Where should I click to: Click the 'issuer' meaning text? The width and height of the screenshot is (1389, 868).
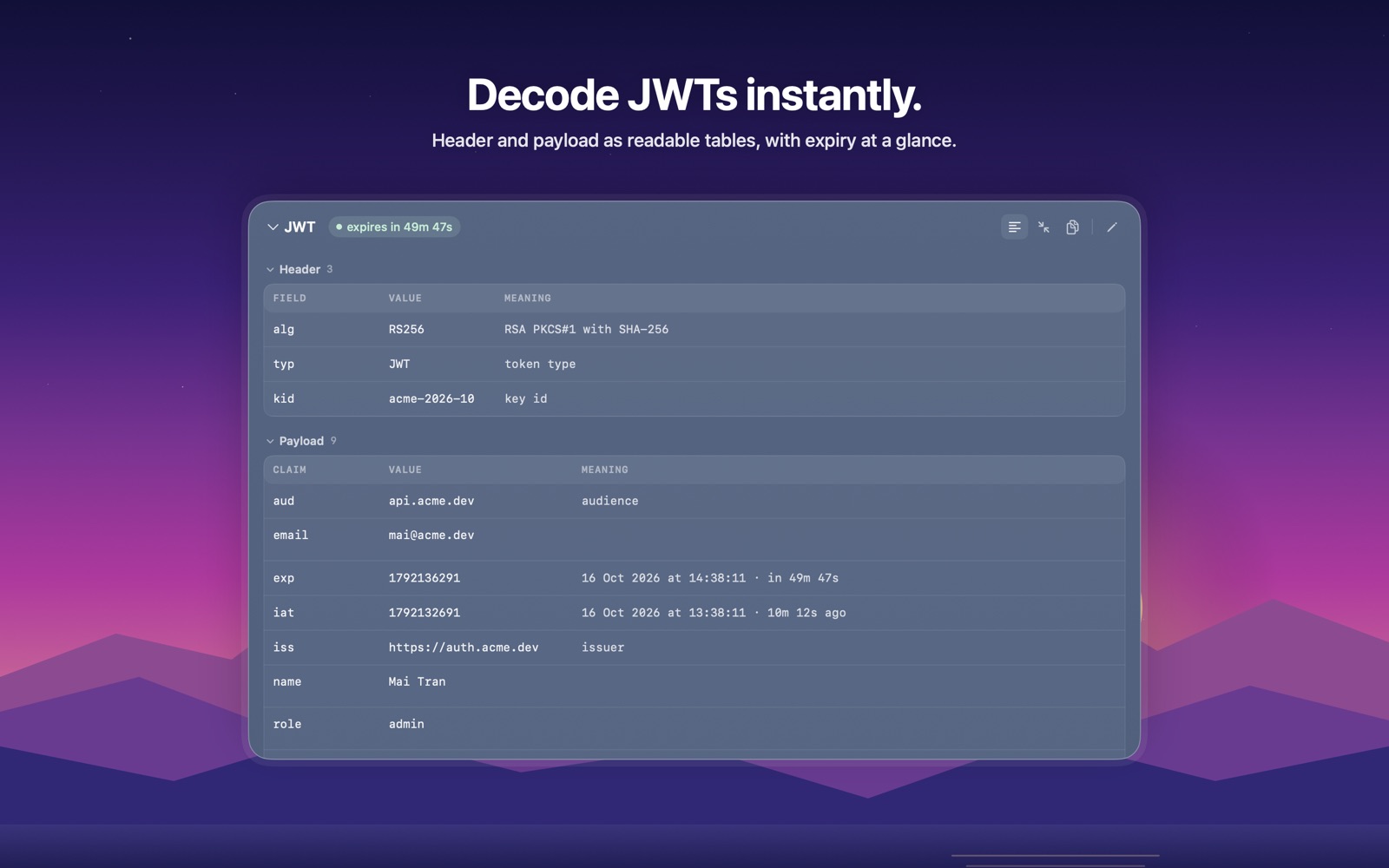(x=602, y=648)
